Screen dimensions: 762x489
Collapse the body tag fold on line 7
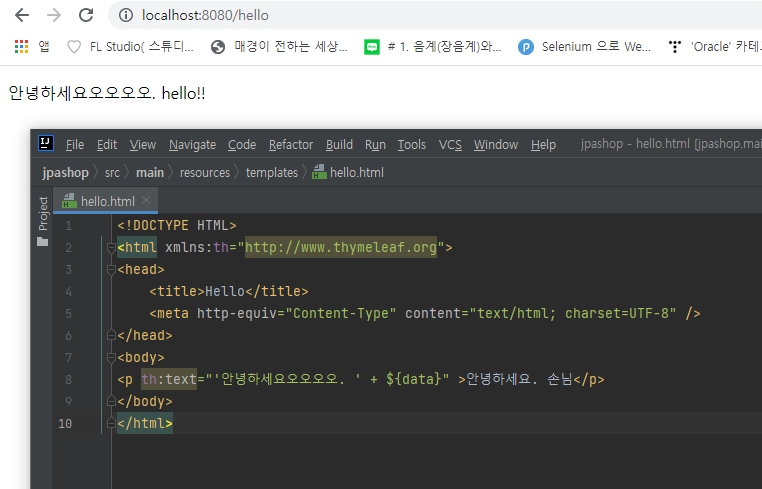coord(111,358)
